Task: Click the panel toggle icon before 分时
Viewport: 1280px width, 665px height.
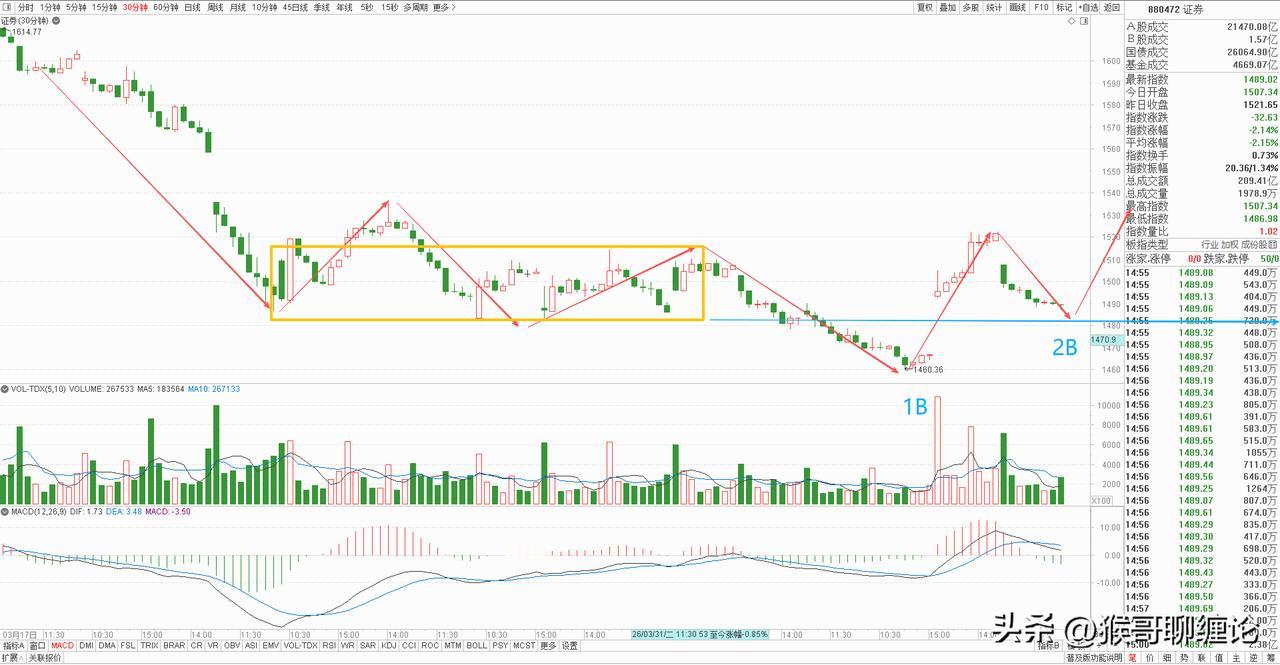Action: [7, 7]
